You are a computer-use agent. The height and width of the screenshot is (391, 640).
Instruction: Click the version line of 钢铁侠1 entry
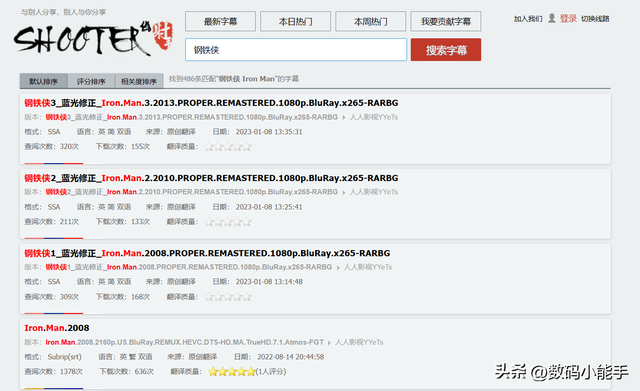tap(189, 267)
